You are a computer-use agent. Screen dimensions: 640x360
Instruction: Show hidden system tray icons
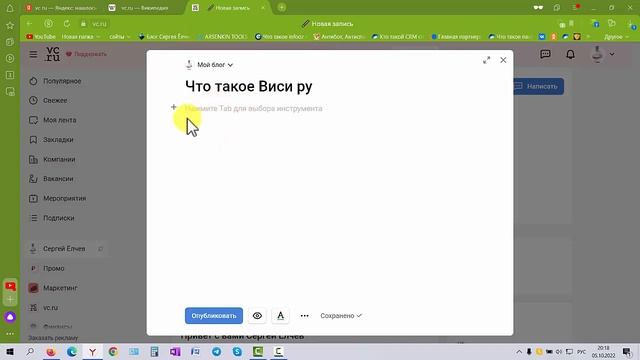519,351
